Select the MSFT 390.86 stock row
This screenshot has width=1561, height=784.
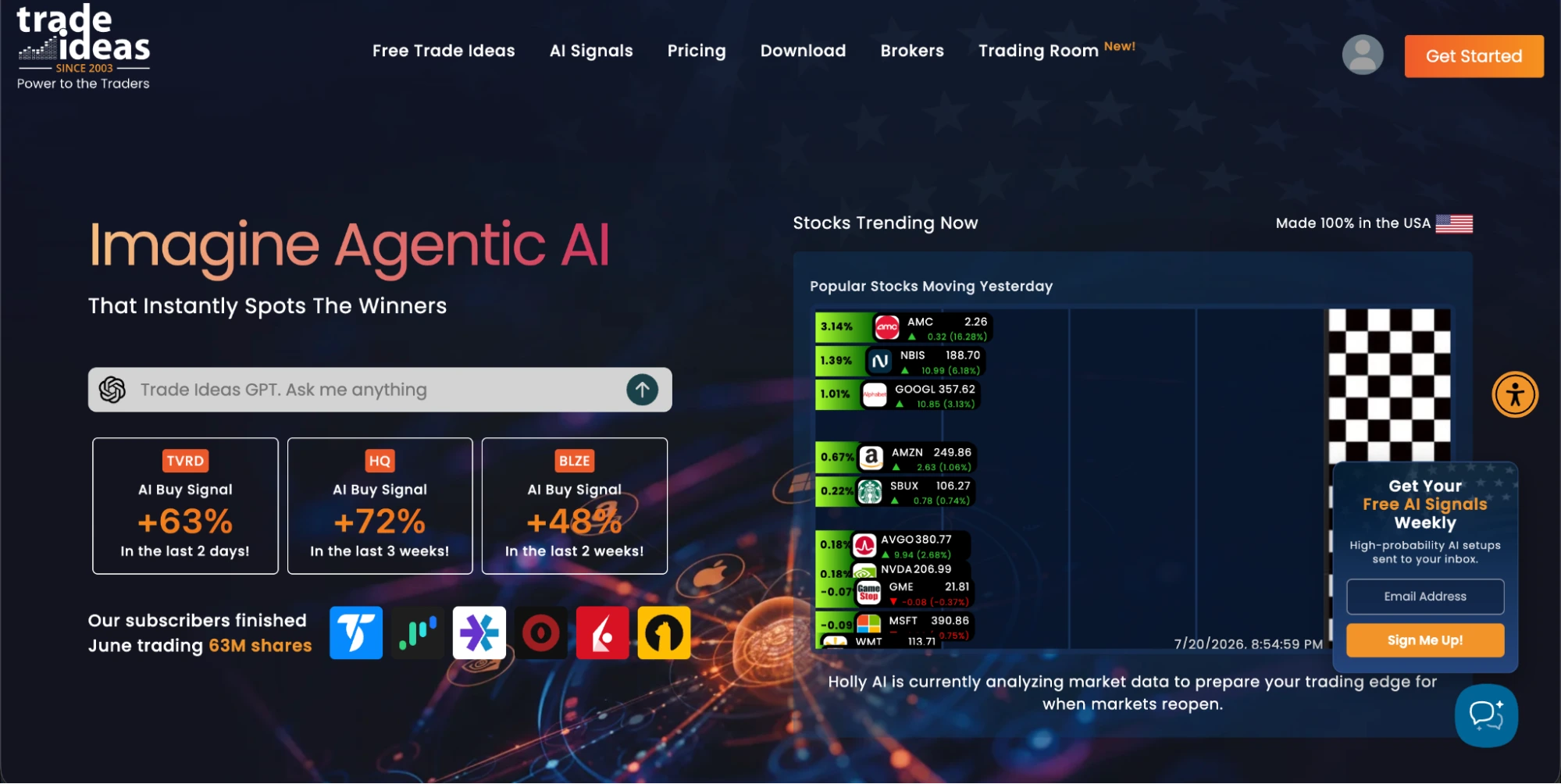(894, 626)
